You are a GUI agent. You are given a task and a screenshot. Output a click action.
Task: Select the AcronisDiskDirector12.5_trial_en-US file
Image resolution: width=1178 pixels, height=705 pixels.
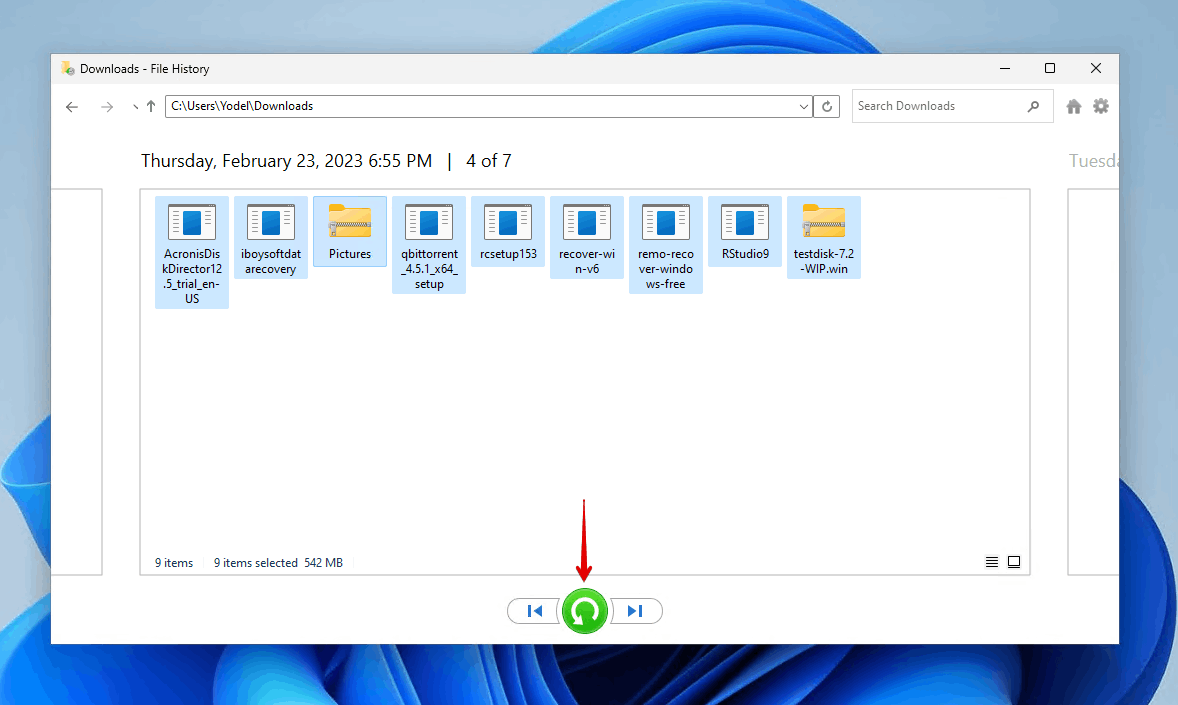192,253
